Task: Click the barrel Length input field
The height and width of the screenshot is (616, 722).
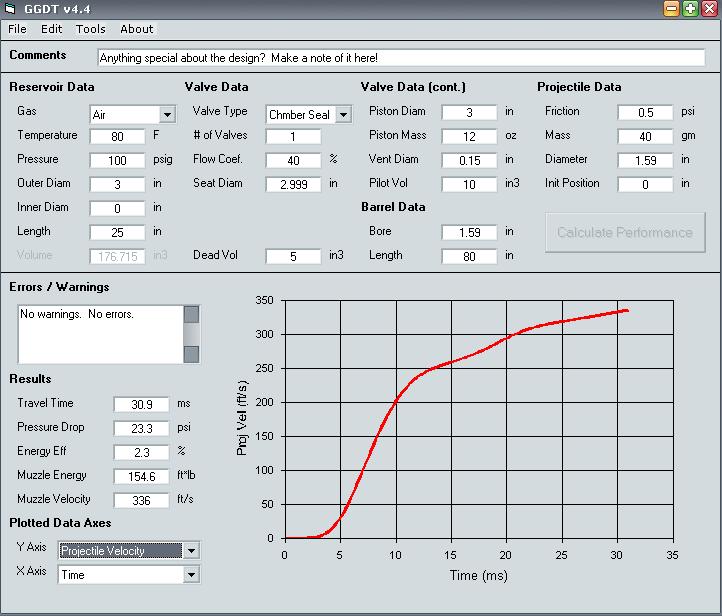Action: (x=469, y=256)
